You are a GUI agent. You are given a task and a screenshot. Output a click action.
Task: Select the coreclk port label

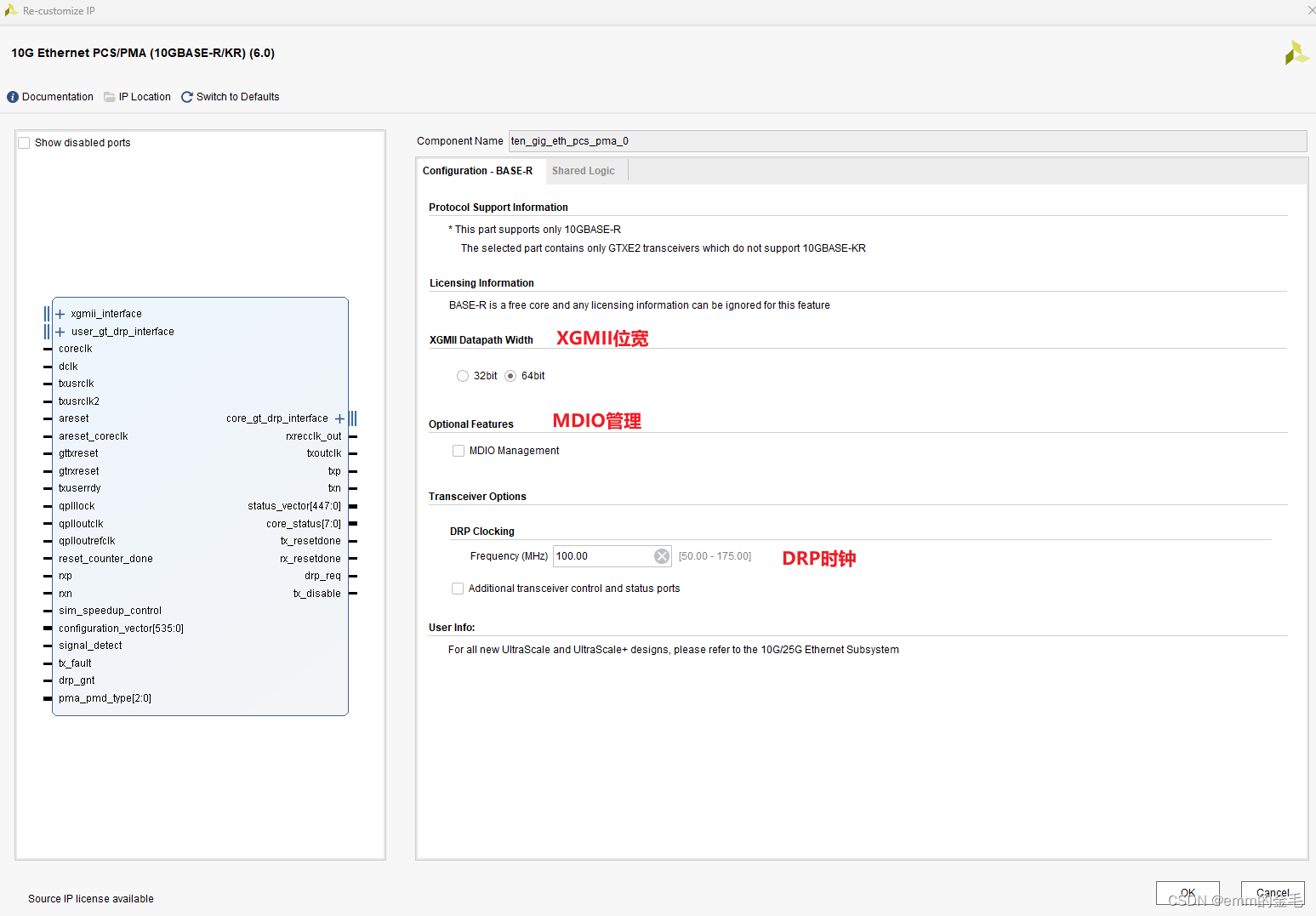(76, 349)
